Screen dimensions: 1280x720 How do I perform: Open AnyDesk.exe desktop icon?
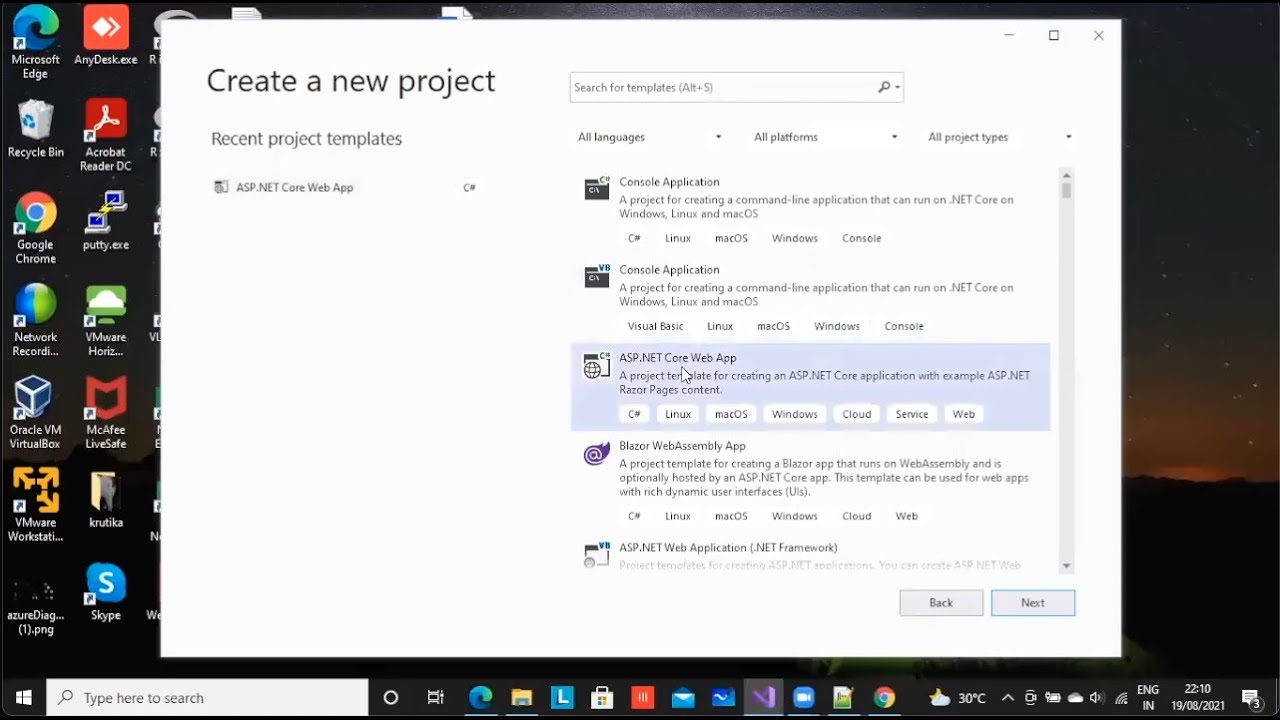click(x=106, y=37)
